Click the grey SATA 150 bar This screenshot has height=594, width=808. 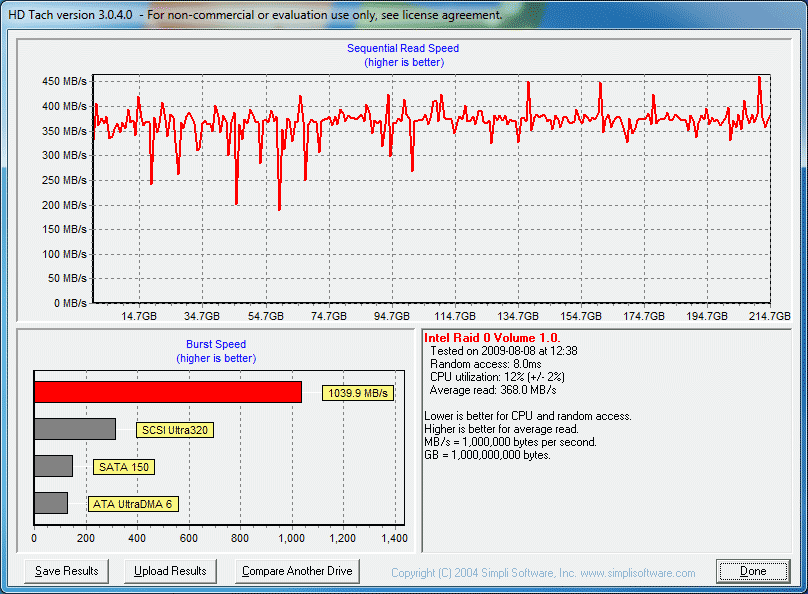tap(54, 466)
